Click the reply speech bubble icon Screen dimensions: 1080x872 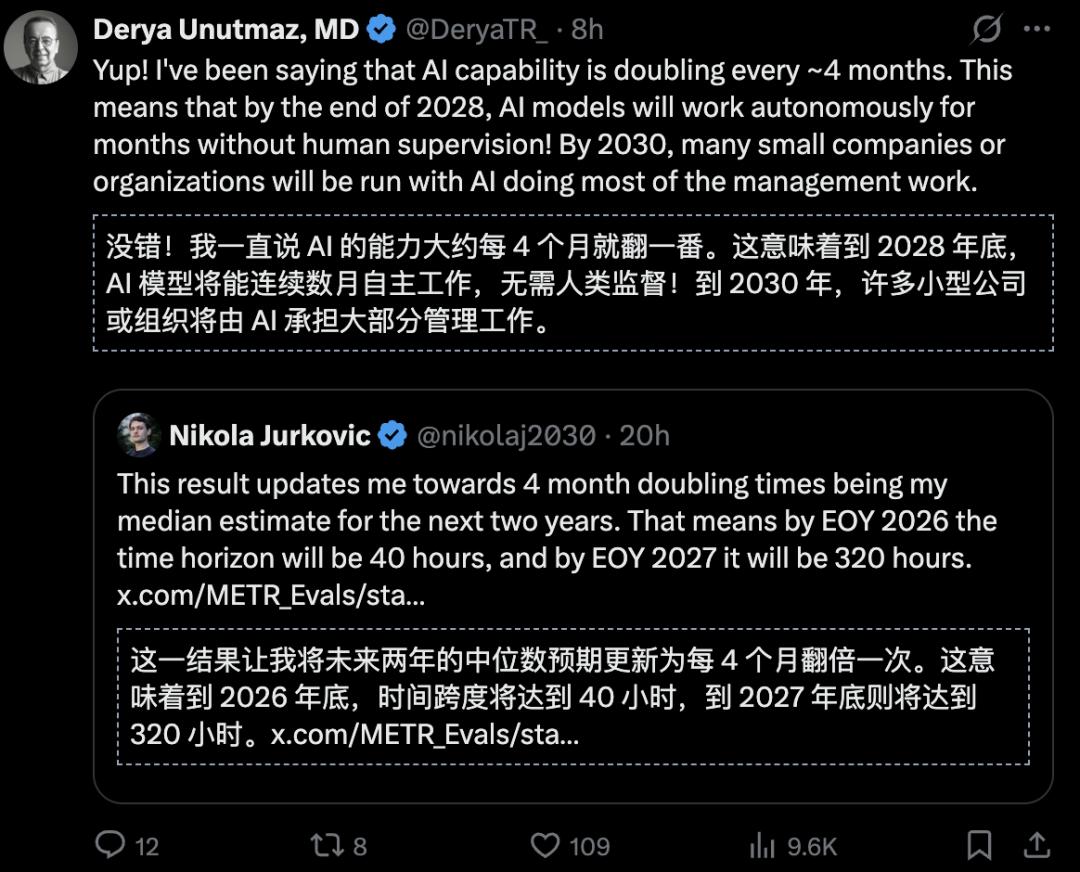(110, 846)
